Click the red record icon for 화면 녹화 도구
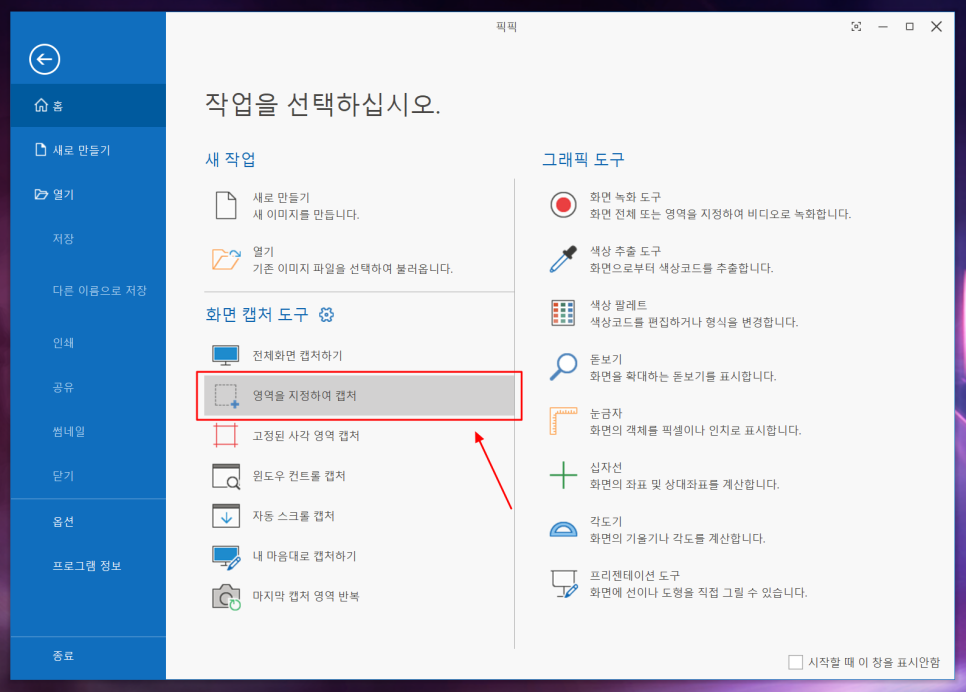Image resolution: width=966 pixels, height=692 pixels. pos(563,205)
